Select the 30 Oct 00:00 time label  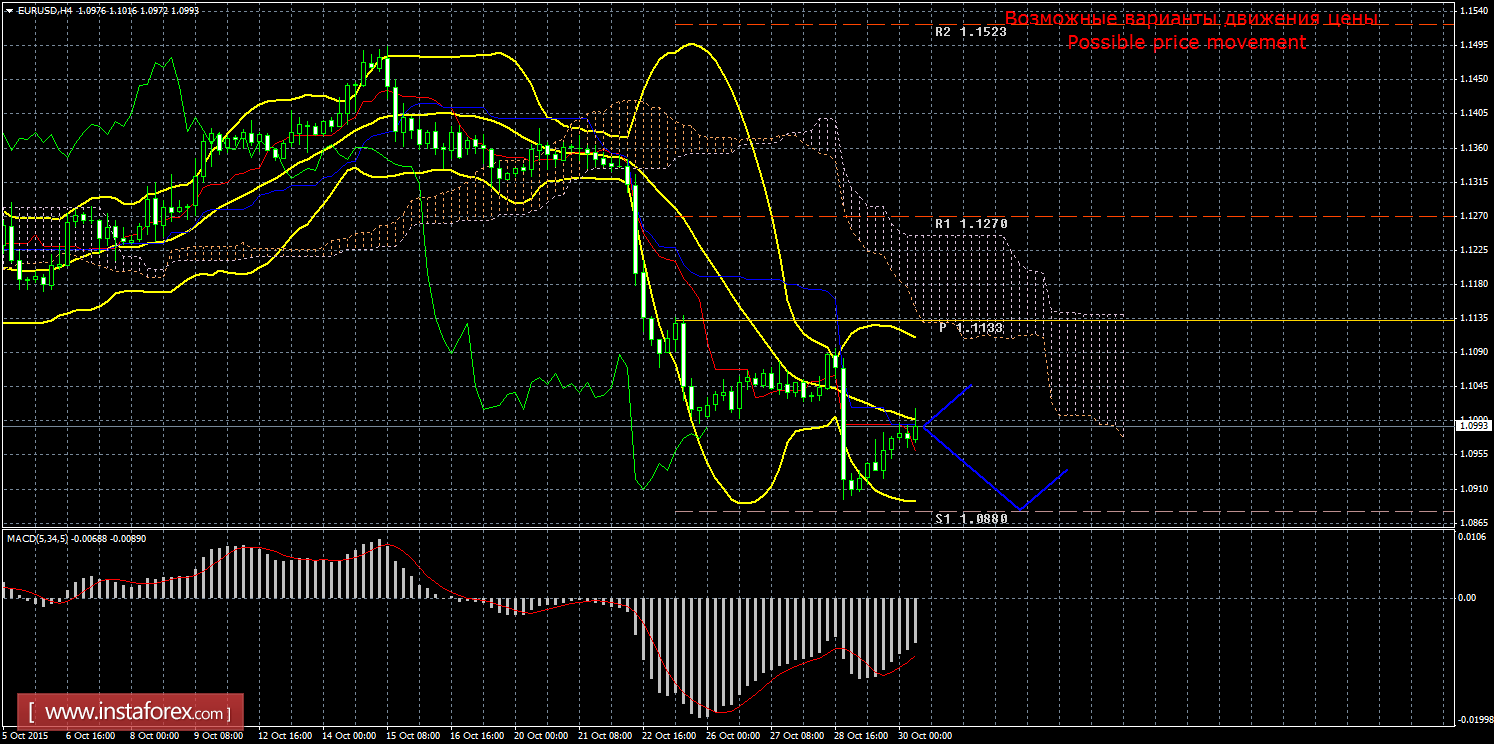925,735
